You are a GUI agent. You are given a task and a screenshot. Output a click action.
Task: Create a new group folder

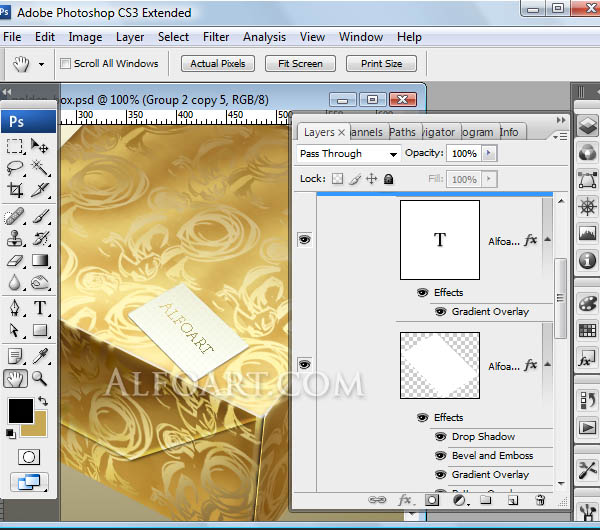pyautogui.click(x=486, y=500)
